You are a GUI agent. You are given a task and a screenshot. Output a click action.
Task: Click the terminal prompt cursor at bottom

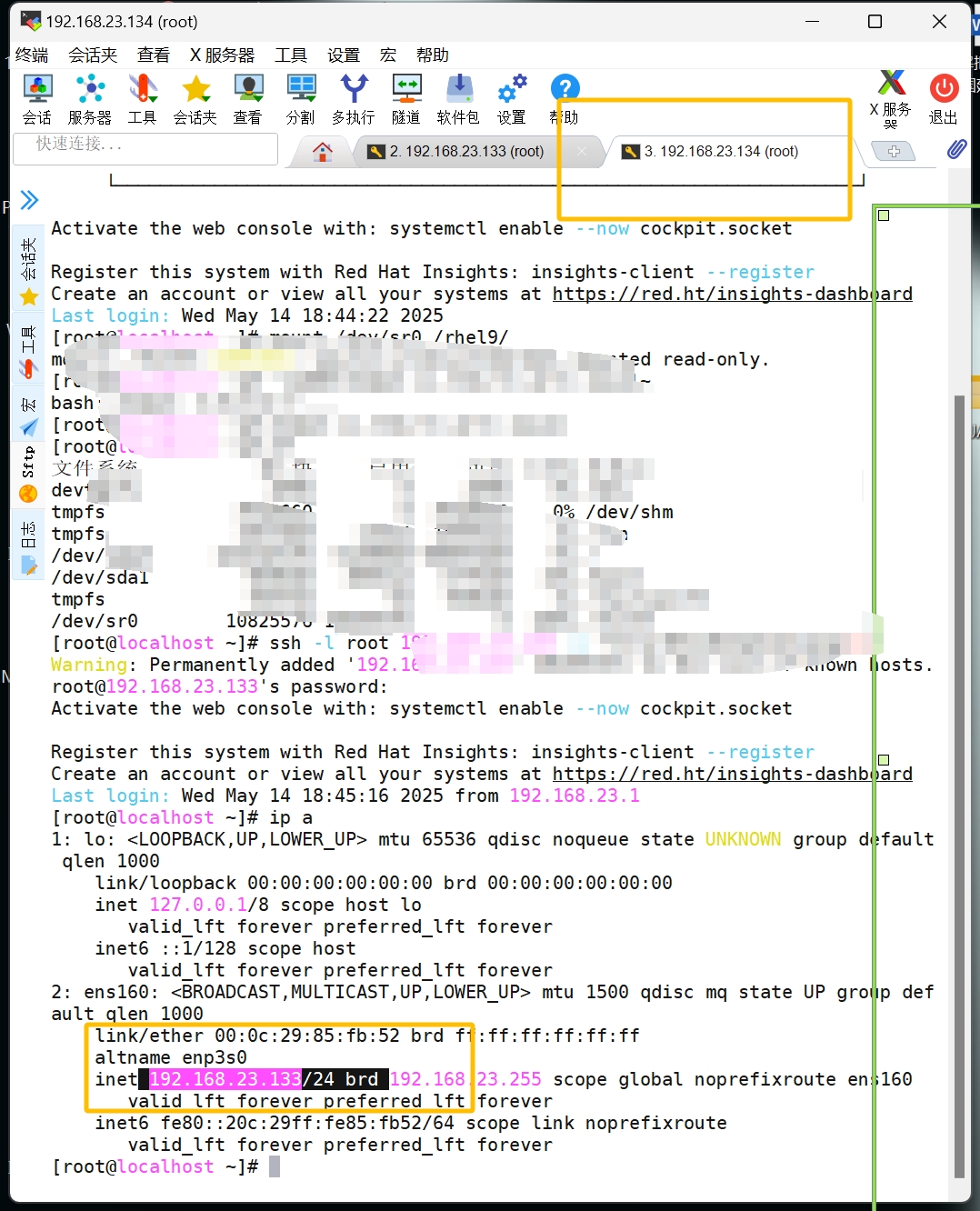pos(275,1166)
